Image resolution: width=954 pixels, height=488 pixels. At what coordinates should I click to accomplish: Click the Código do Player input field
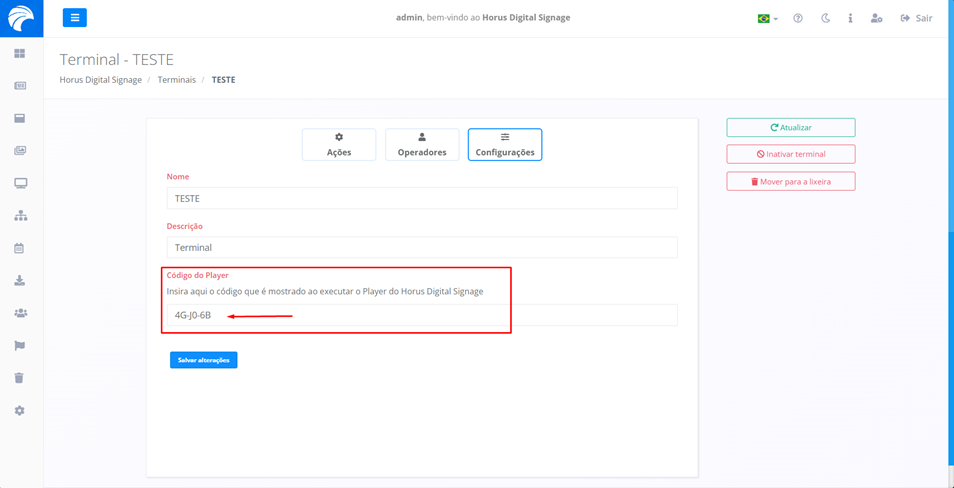coord(421,315)
